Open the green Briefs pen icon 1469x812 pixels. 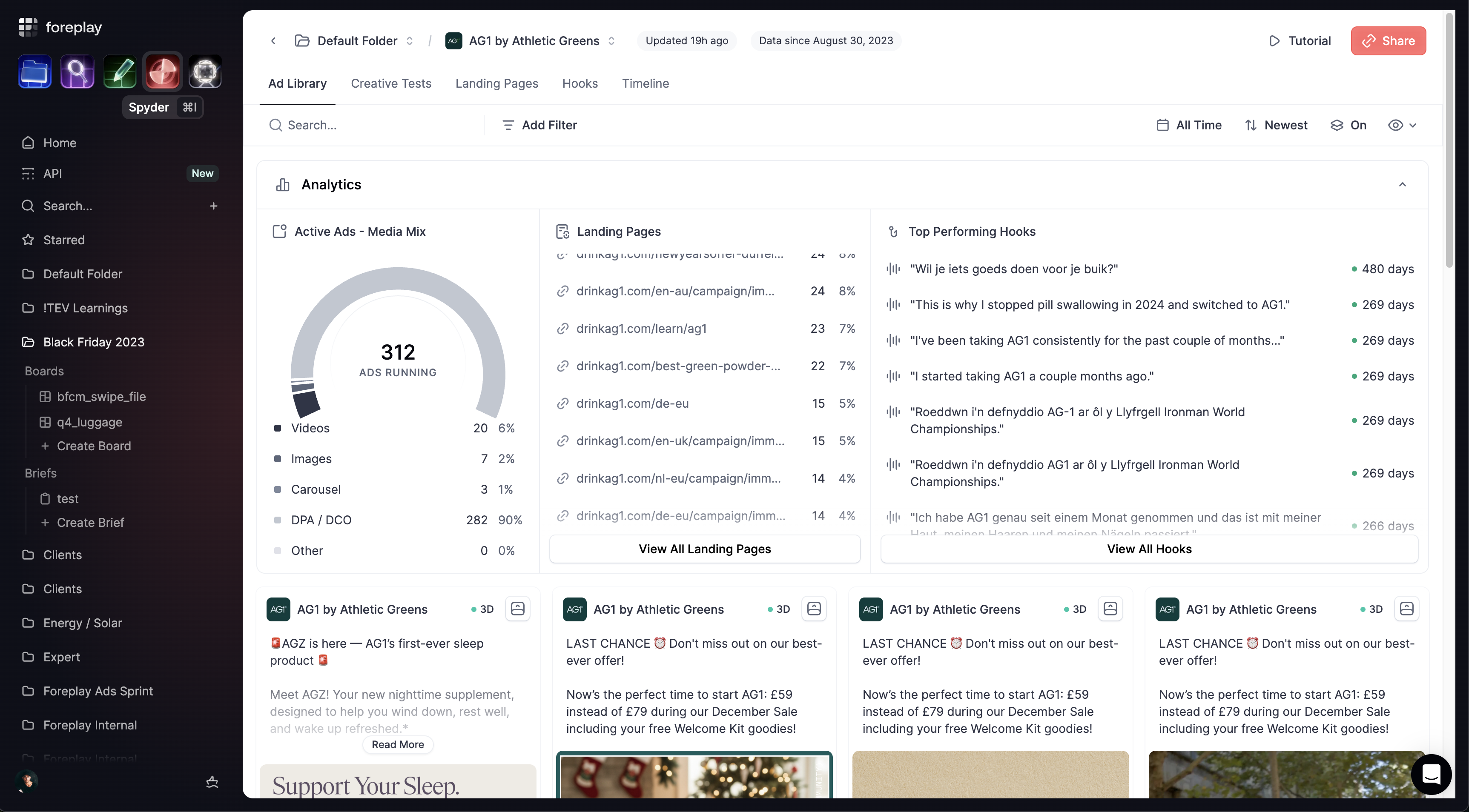(x=120, y=72)
